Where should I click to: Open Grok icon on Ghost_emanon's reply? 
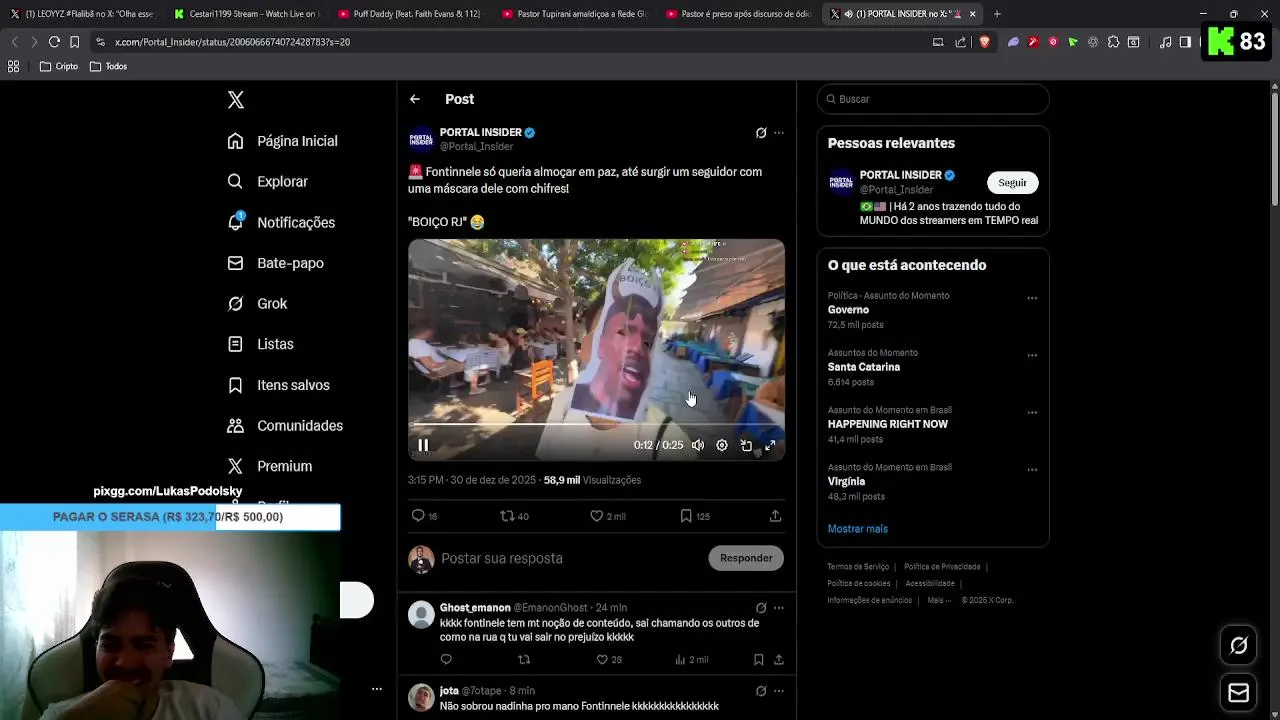pos(761,608)
